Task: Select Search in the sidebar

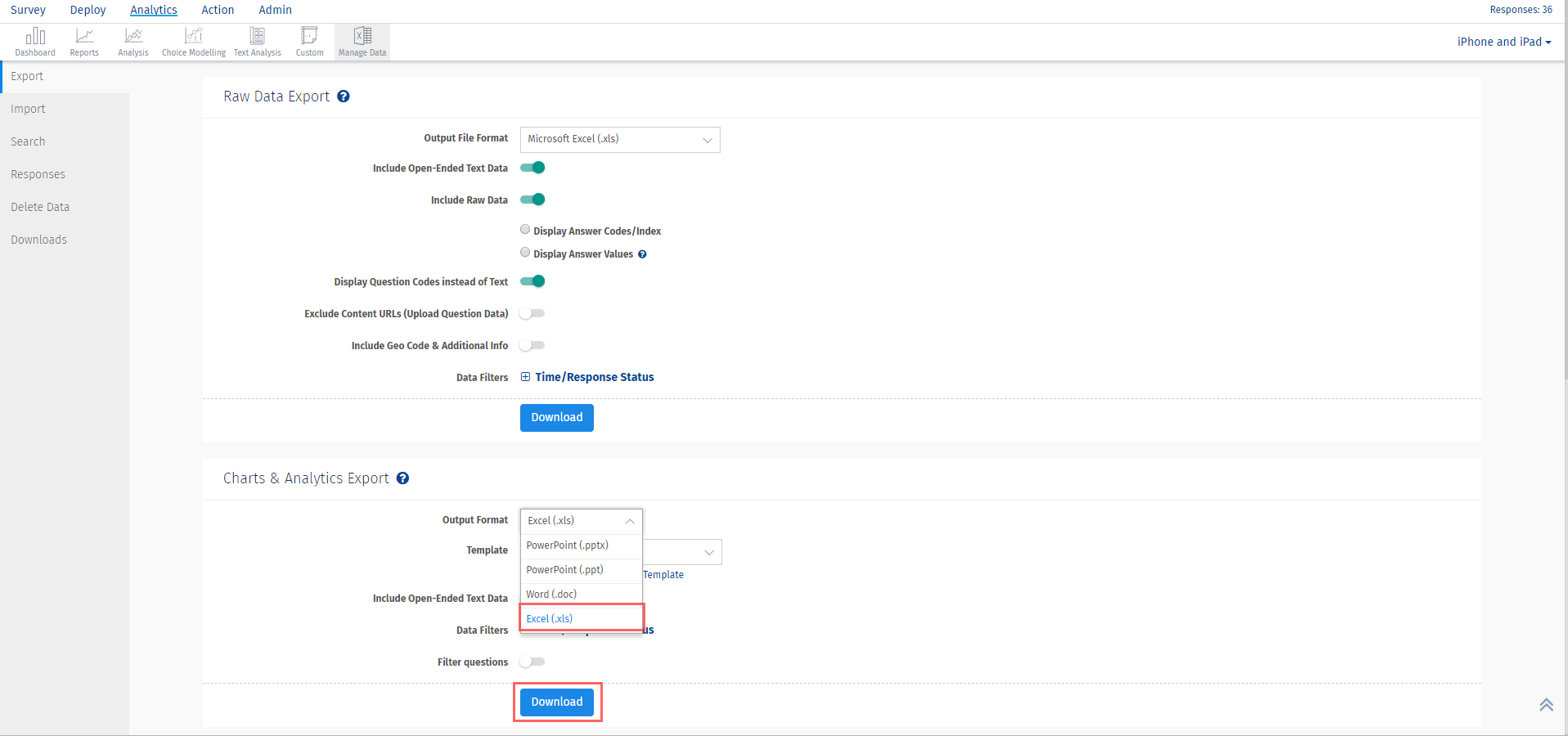Action: click(65, 141)
